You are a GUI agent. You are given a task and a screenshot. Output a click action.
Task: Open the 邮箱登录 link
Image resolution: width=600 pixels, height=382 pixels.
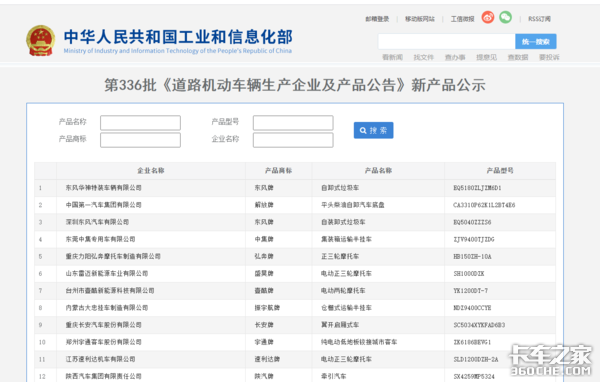(x=377, y=19)
